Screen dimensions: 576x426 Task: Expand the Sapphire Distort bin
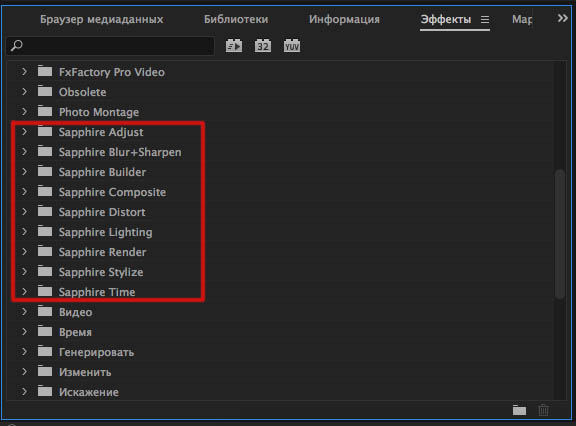point(24,211)
